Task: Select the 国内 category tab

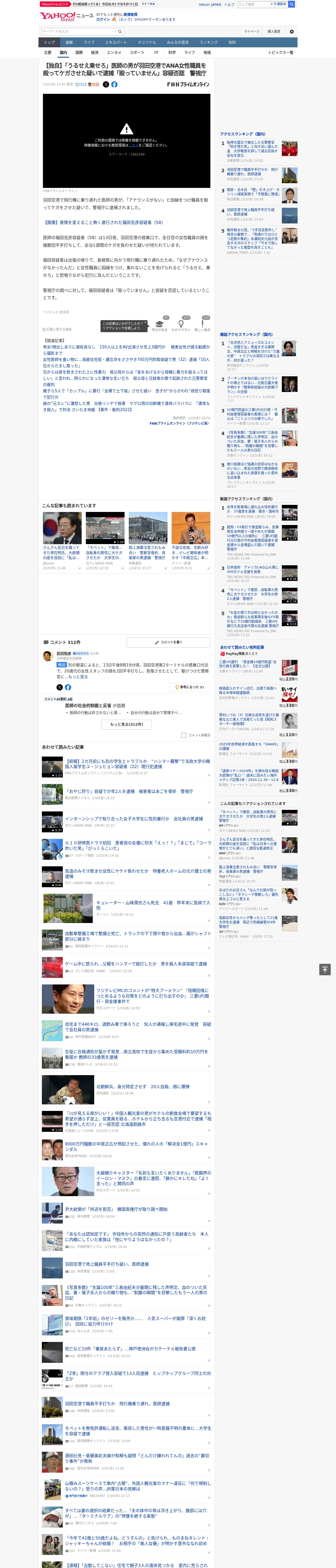Action: click(x=63, y=52)
